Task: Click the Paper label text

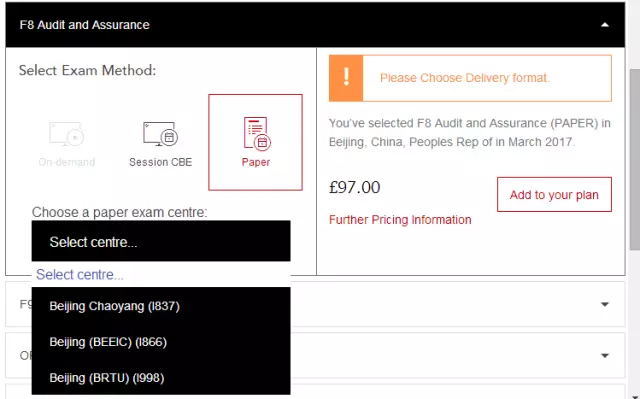Action: [256, 162]
